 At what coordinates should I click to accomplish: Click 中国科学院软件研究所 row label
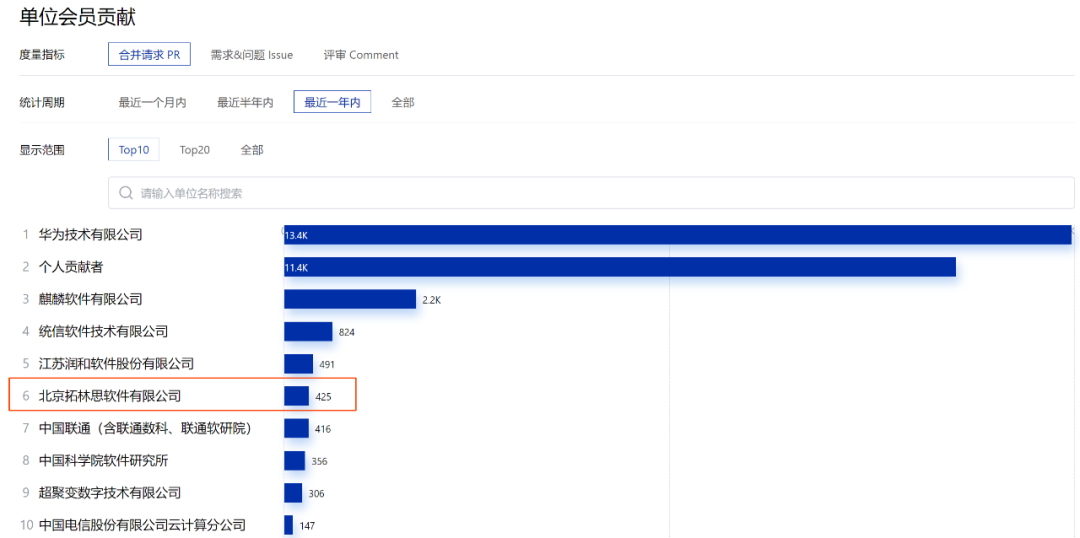pyautogui.click(x=103, y=461)
